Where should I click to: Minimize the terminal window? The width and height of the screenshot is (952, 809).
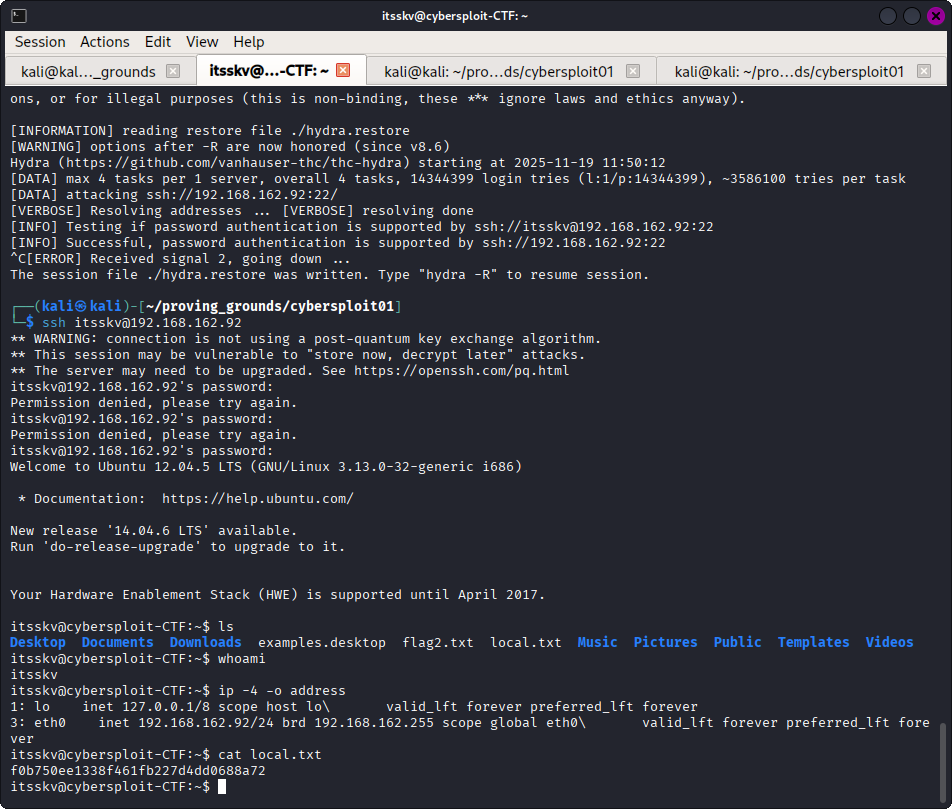click(888, 16)
